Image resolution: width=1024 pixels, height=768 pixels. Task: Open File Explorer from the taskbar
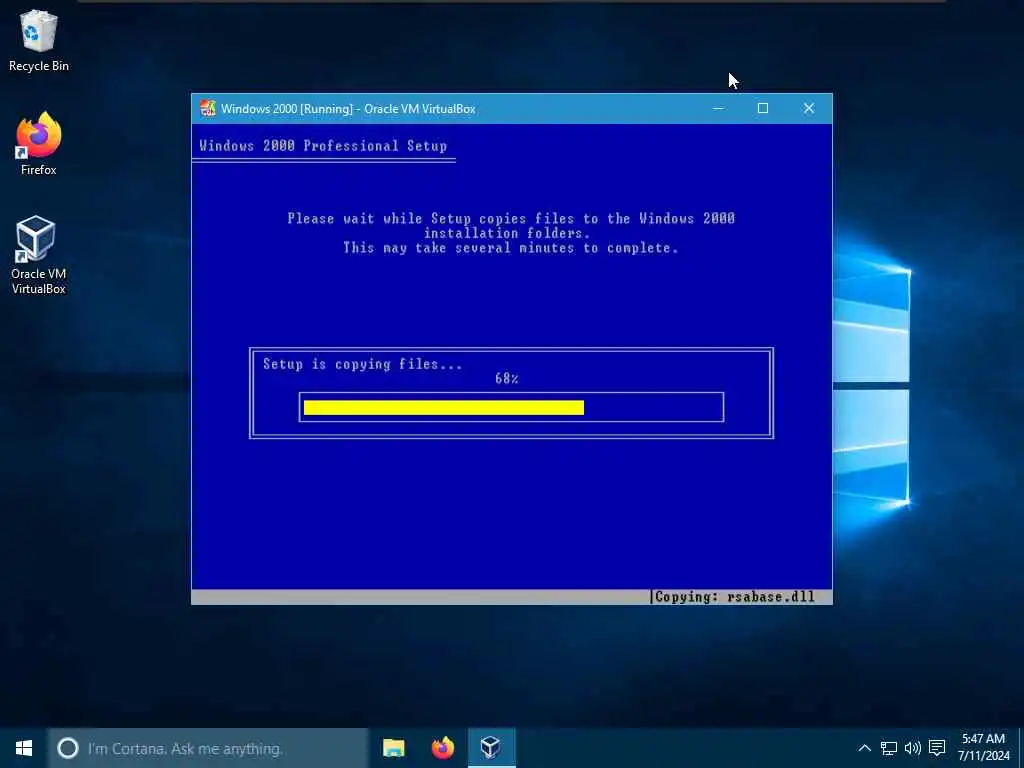click(x=393, y=748)
